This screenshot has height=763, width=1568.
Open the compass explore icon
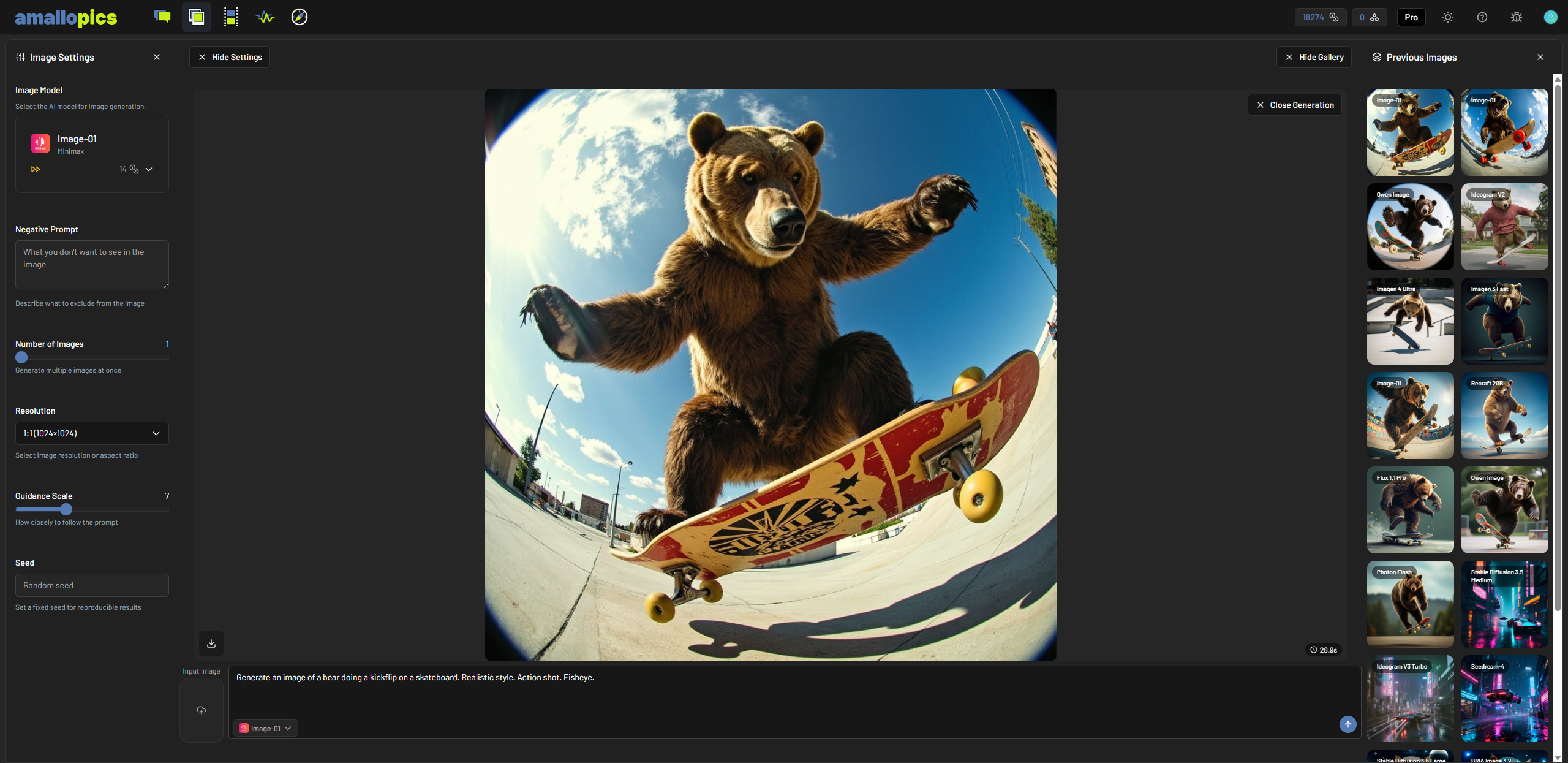click(x=300, y=17)
